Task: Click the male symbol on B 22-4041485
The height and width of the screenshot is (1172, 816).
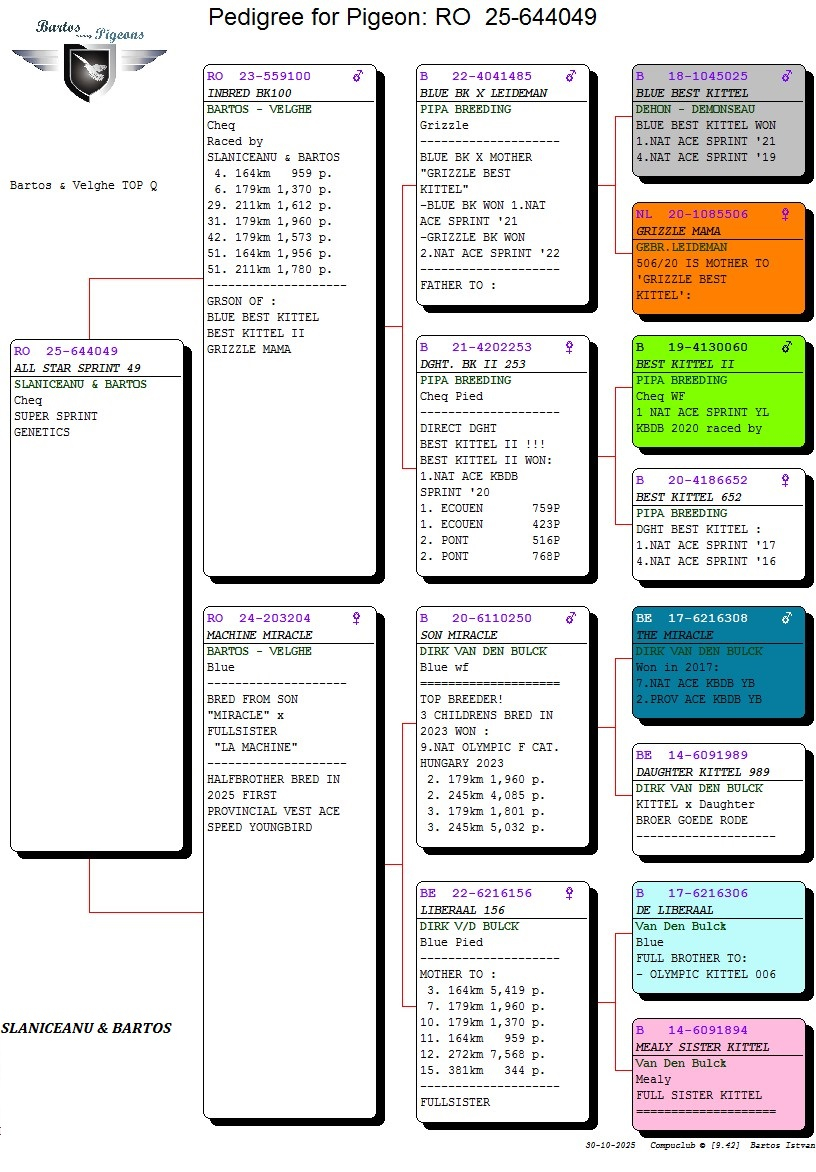Action: click(571, 76)
